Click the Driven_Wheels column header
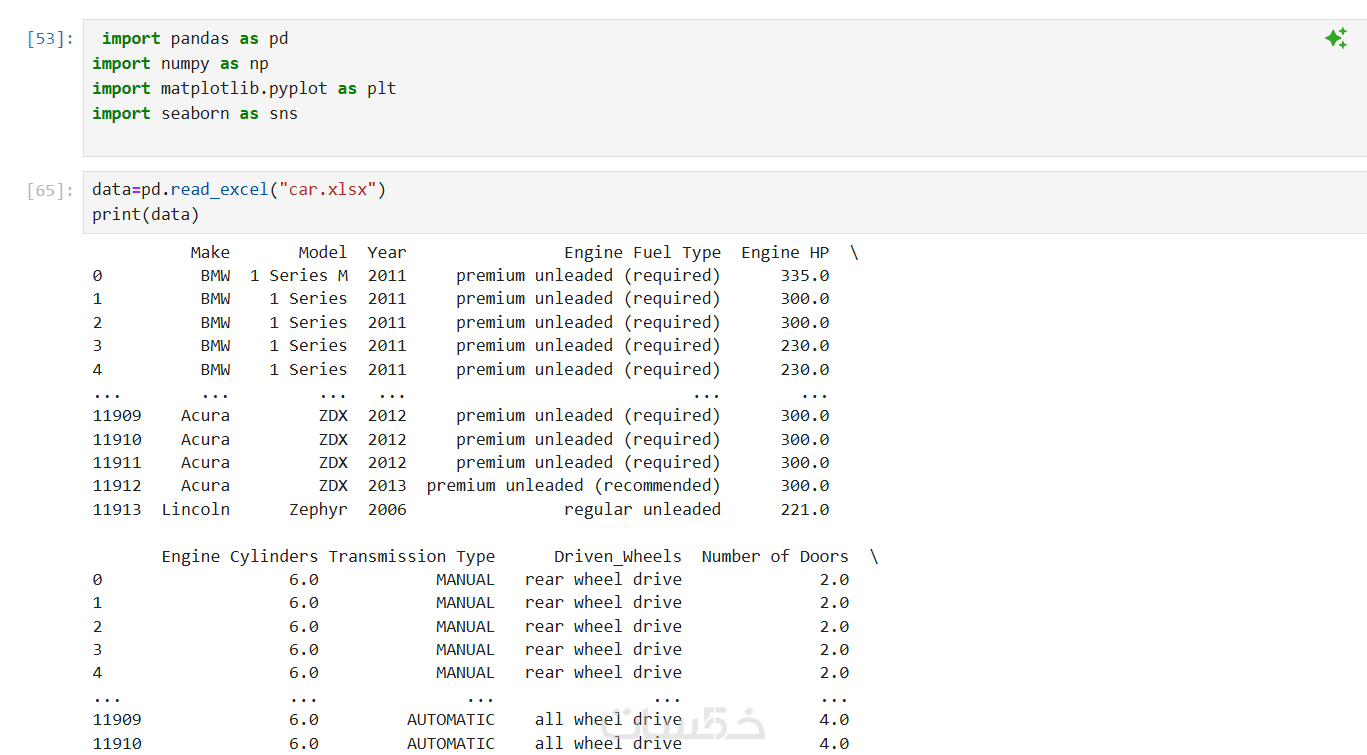1367x755 pixels. point(618,557)
